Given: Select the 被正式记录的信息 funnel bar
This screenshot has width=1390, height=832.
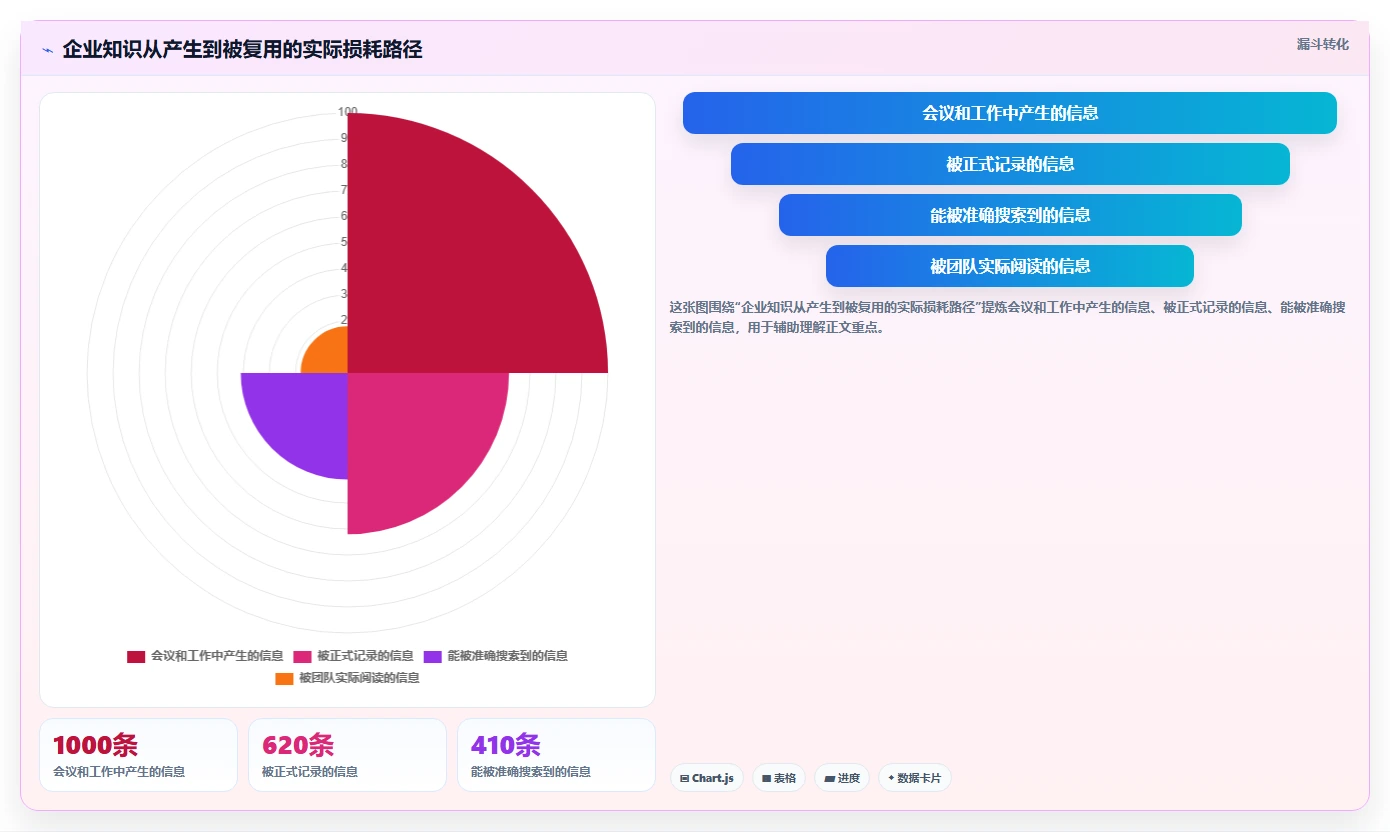Looking at the screenshot, I should [x=1010, y=164].
